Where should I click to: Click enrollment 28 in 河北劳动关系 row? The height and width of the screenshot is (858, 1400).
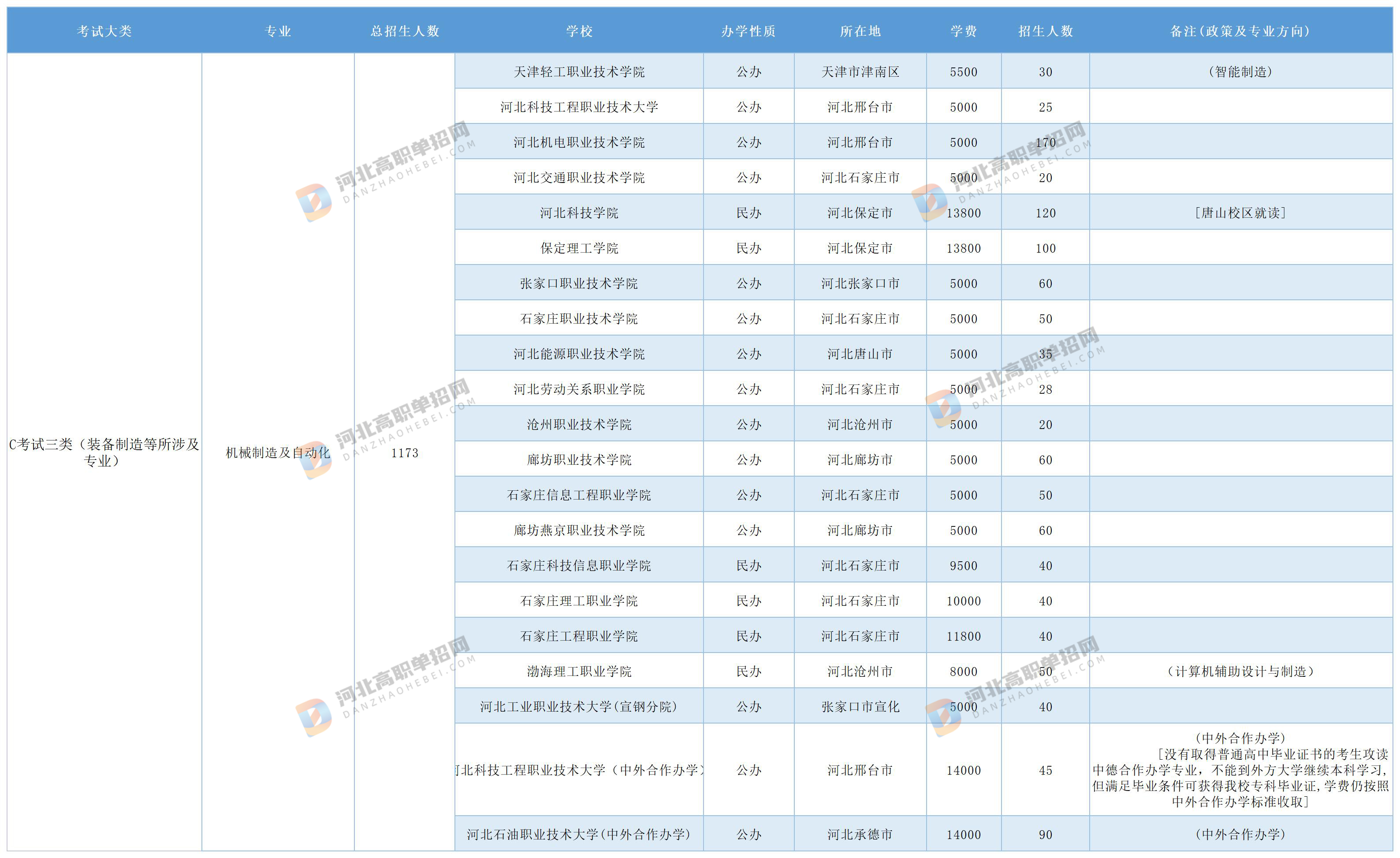pyautogui.click(x=1046, y=389)
